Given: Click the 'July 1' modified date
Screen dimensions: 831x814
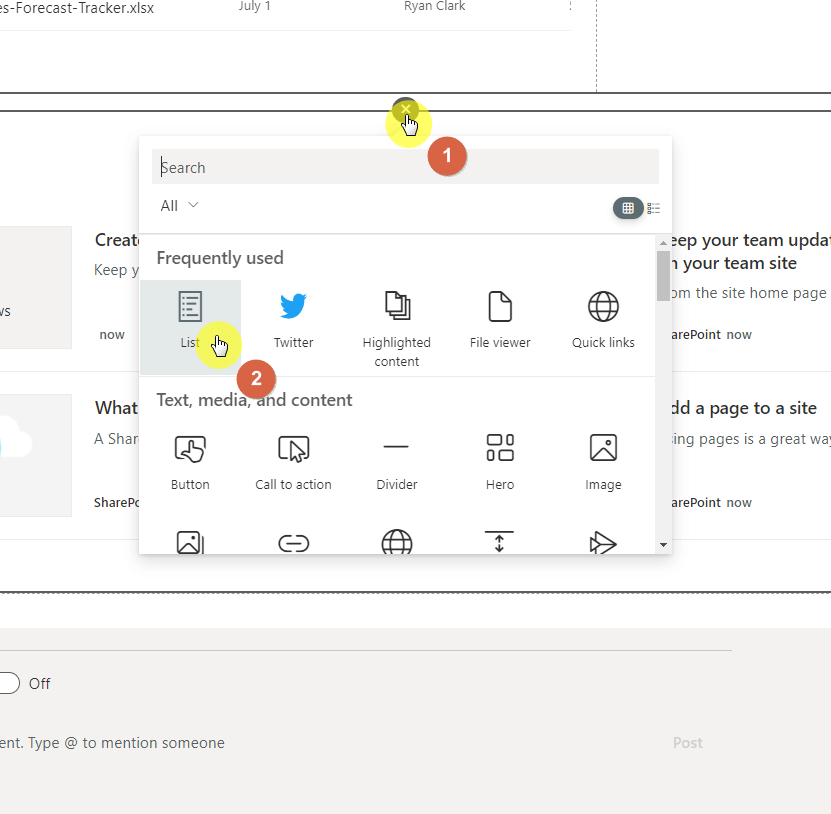Looking at the screenshot, I should point(255,6).
